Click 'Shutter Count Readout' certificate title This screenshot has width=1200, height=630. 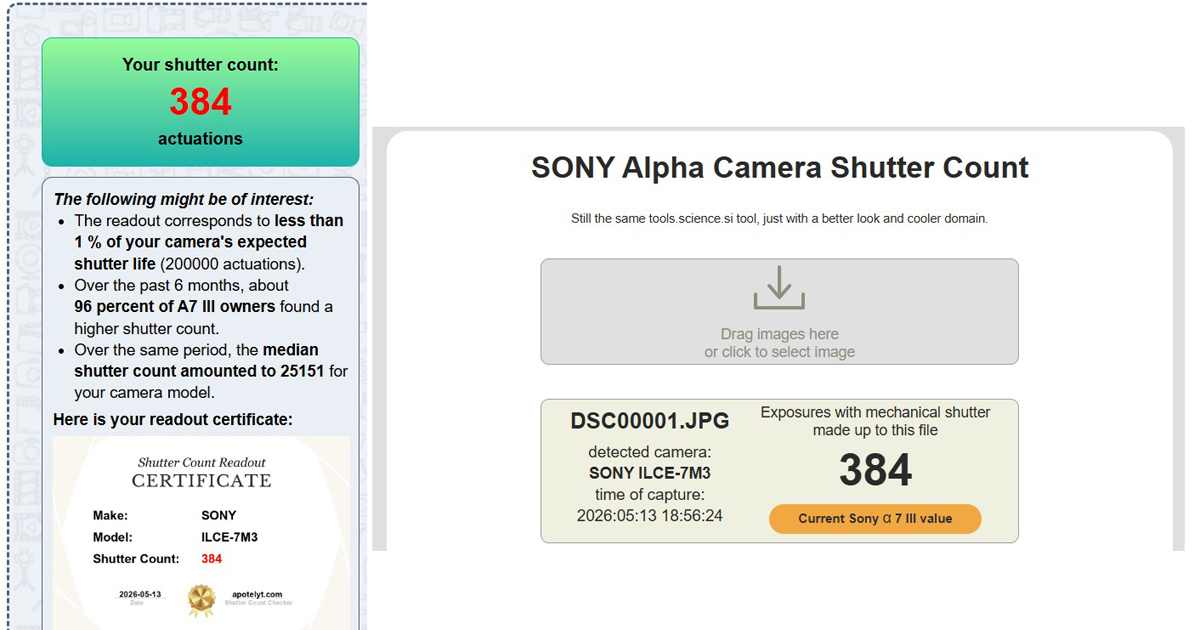point(202,463)
